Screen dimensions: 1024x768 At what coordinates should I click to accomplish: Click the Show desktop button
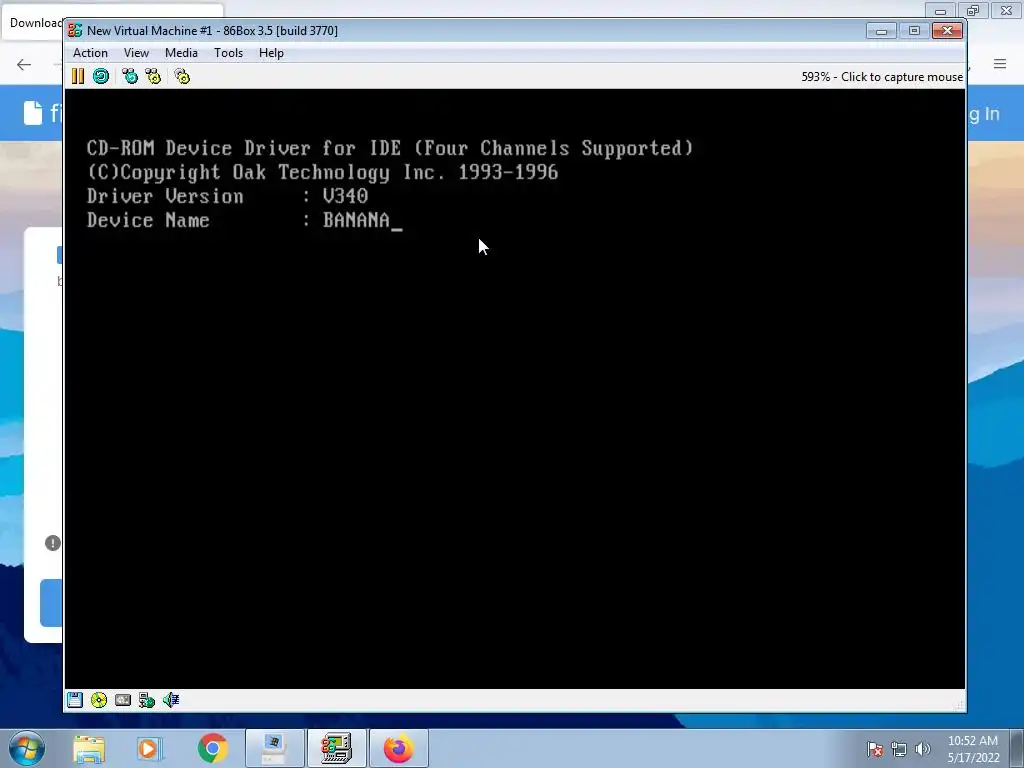1017,749
